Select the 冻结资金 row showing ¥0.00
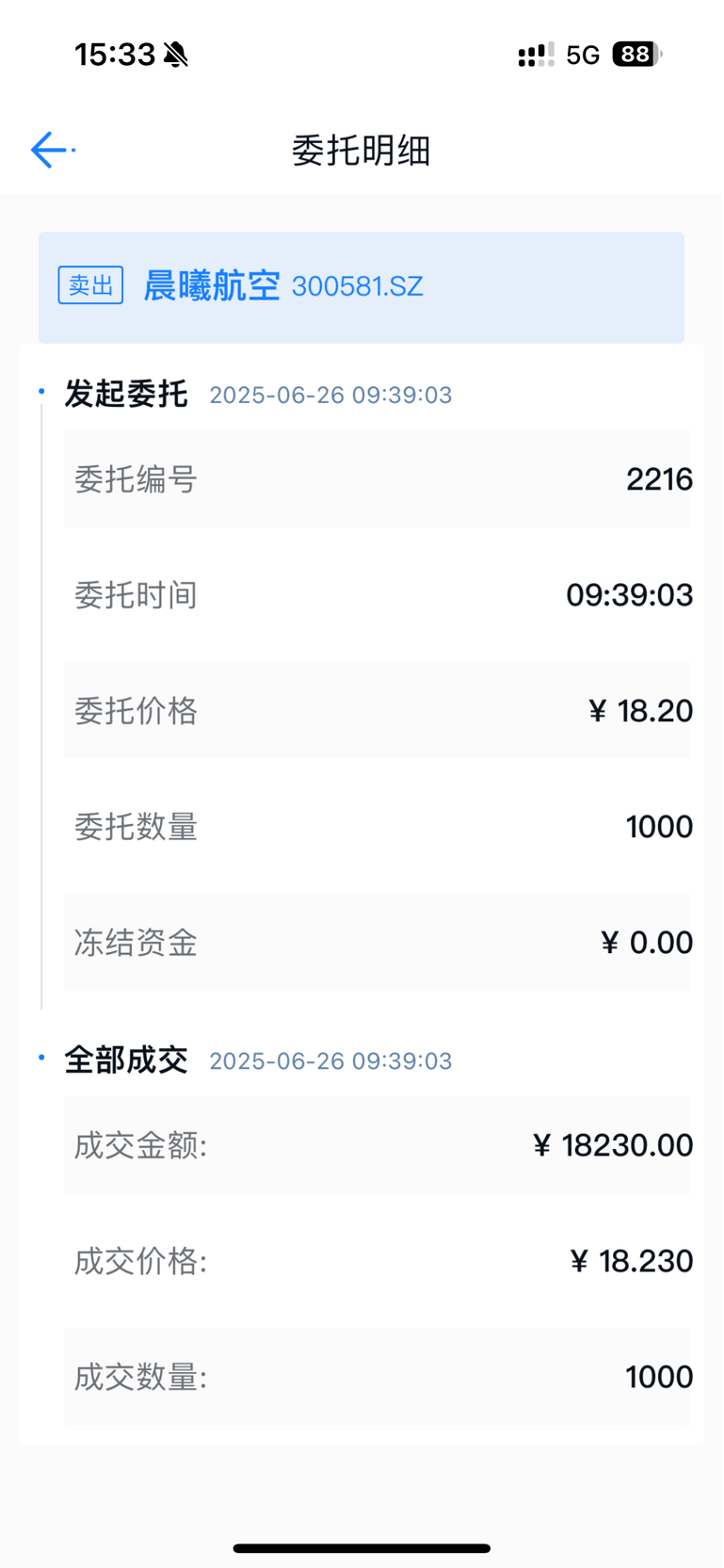This screenshot has width=724, height=1568. point(378,943)
